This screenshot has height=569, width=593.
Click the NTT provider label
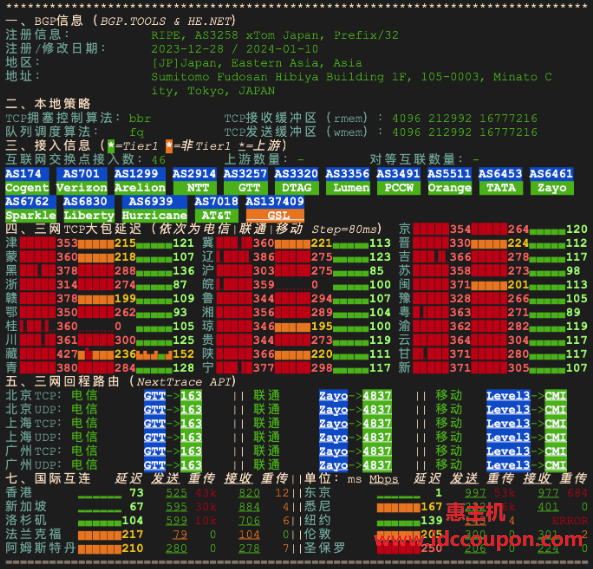coord(194,188)
